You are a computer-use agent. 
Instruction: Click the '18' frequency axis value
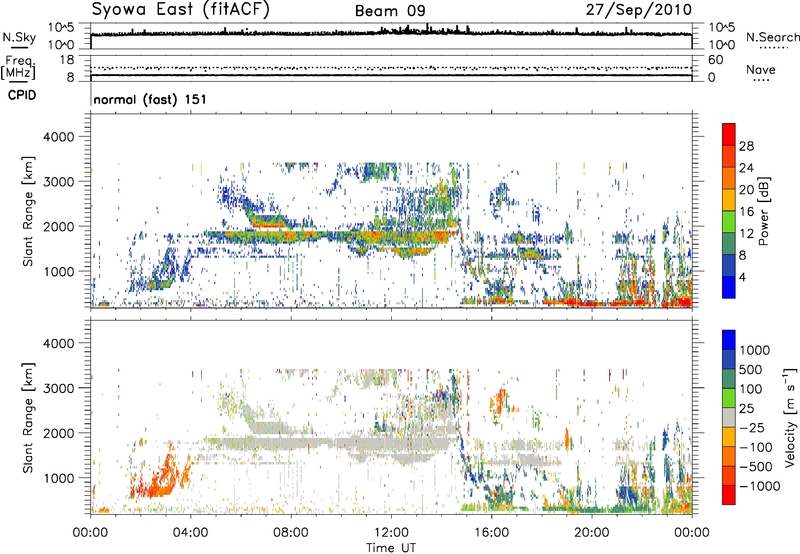coord(67,60)
